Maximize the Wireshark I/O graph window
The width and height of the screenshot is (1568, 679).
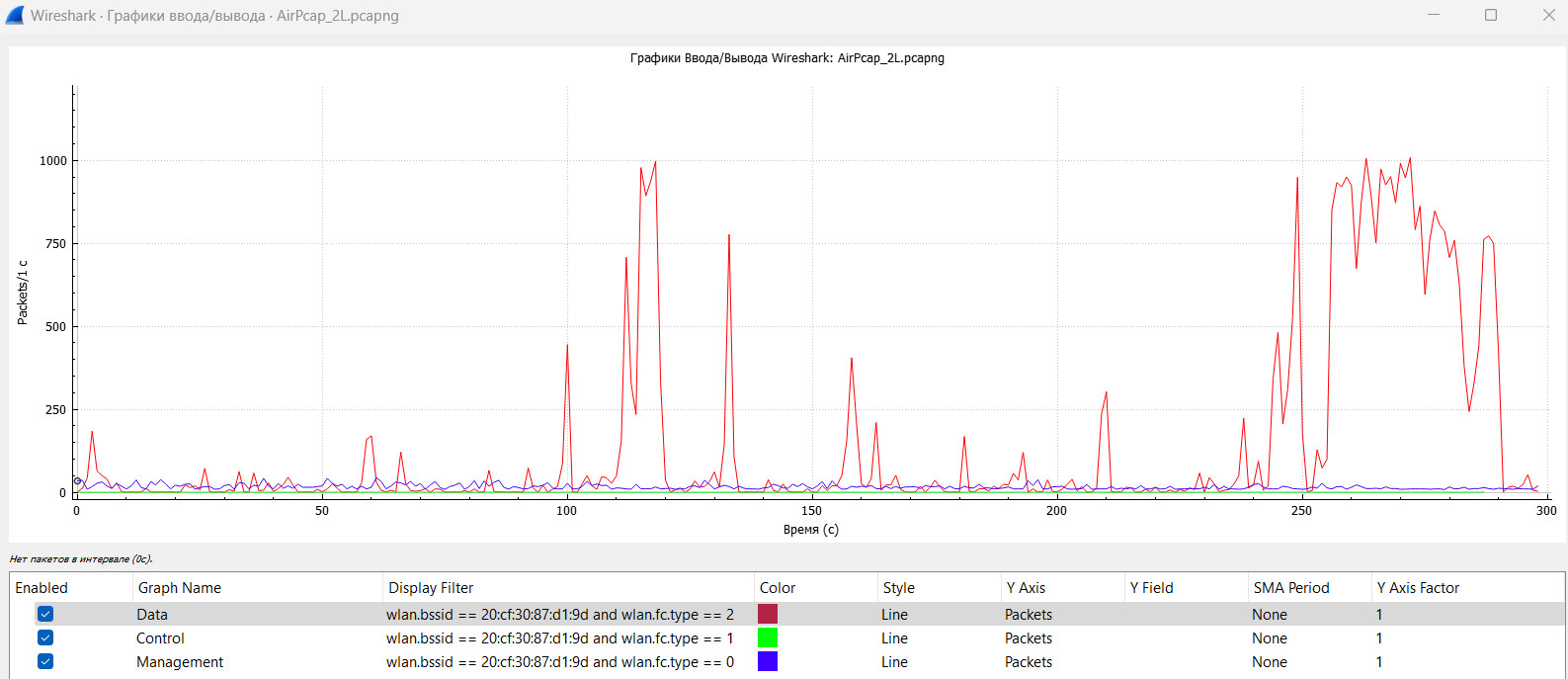click(x=1491, y=15)
